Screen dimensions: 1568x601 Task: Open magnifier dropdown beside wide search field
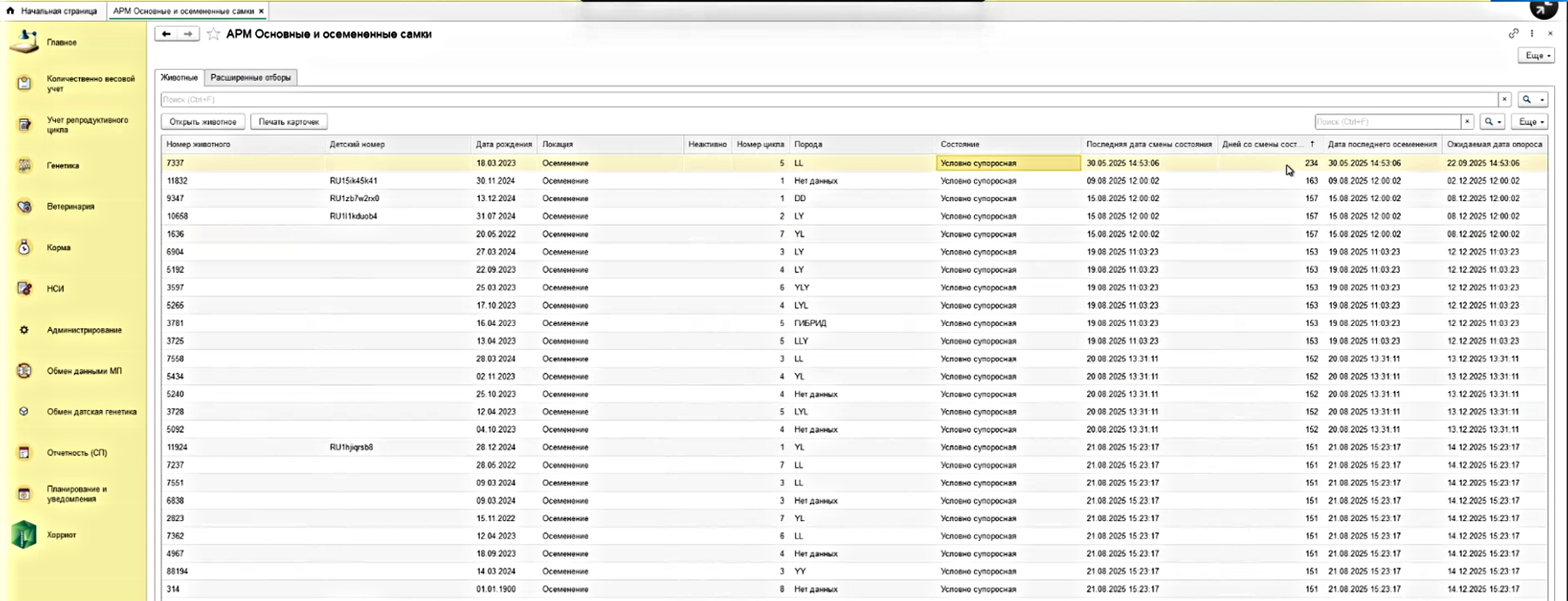(1531, 99)
